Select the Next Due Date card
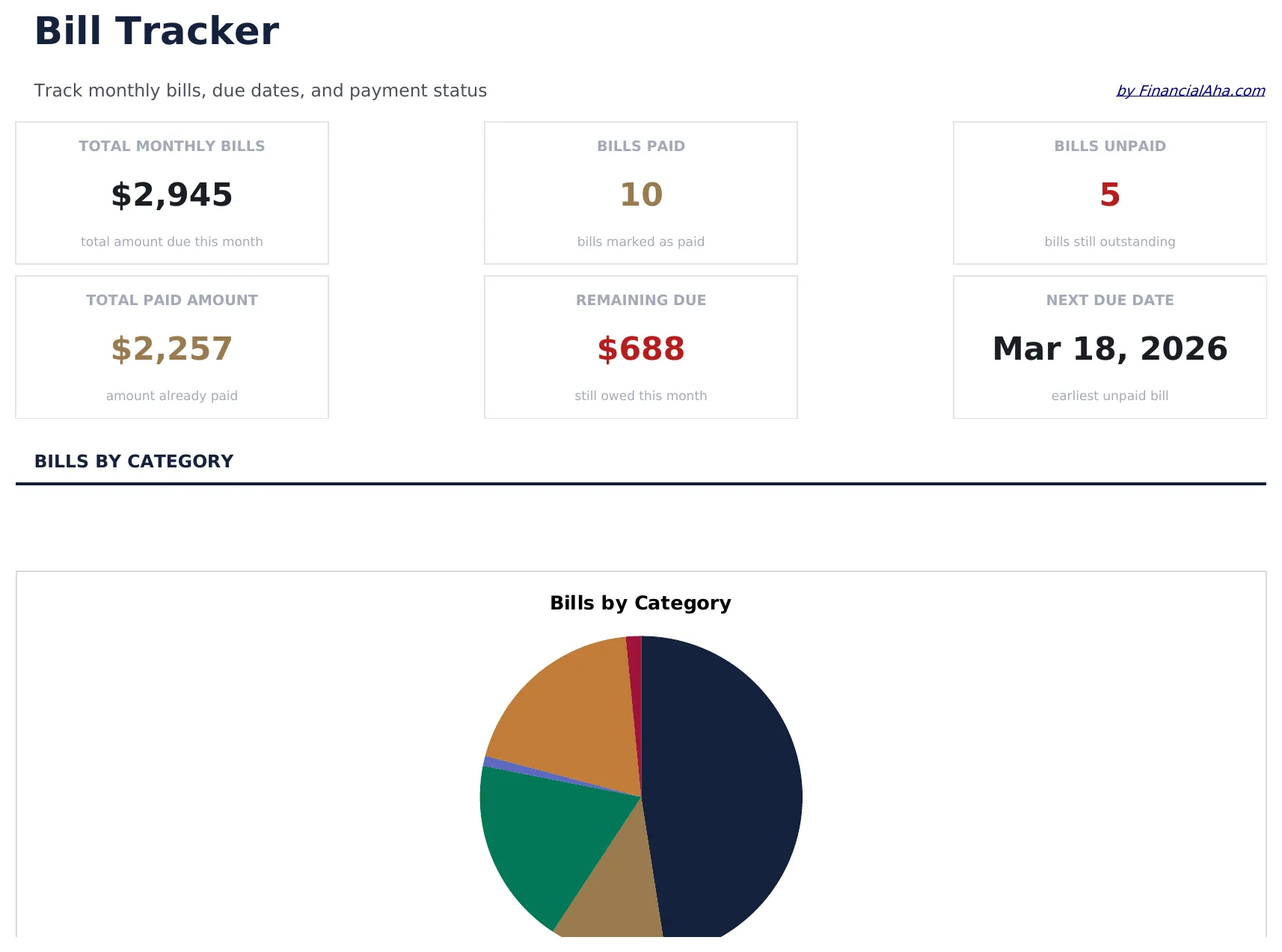Viewport: 1282px width, 952px height. click(x=1108, y=346)
